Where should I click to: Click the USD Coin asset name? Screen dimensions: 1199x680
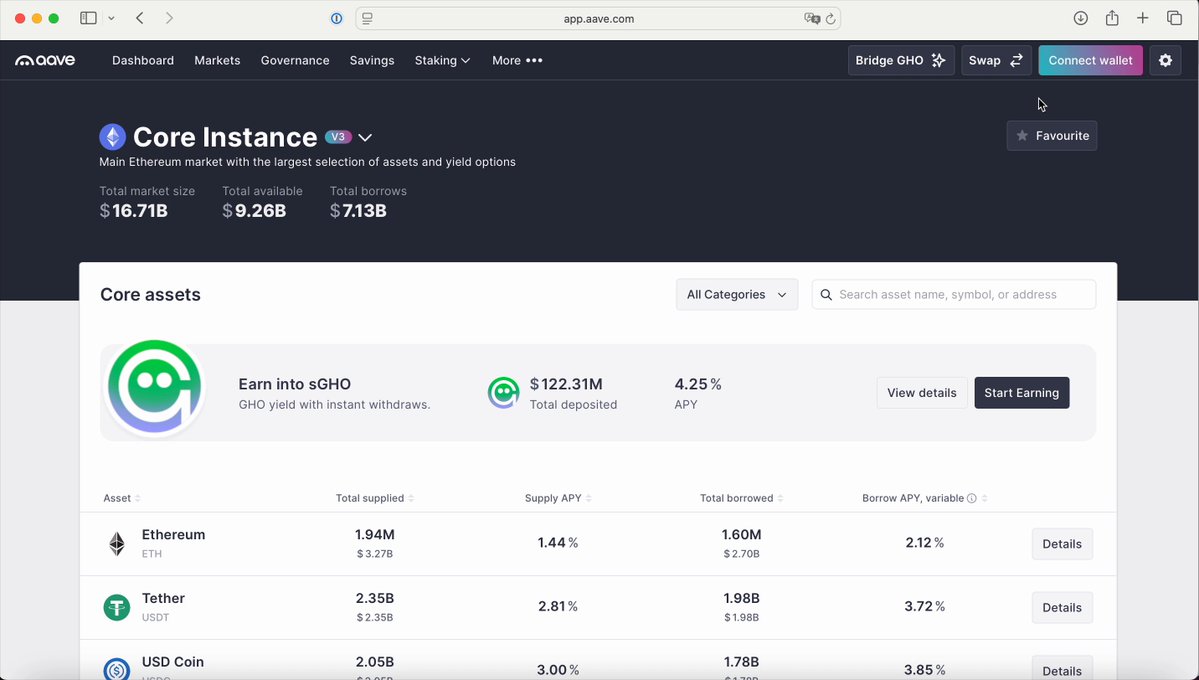173,662
